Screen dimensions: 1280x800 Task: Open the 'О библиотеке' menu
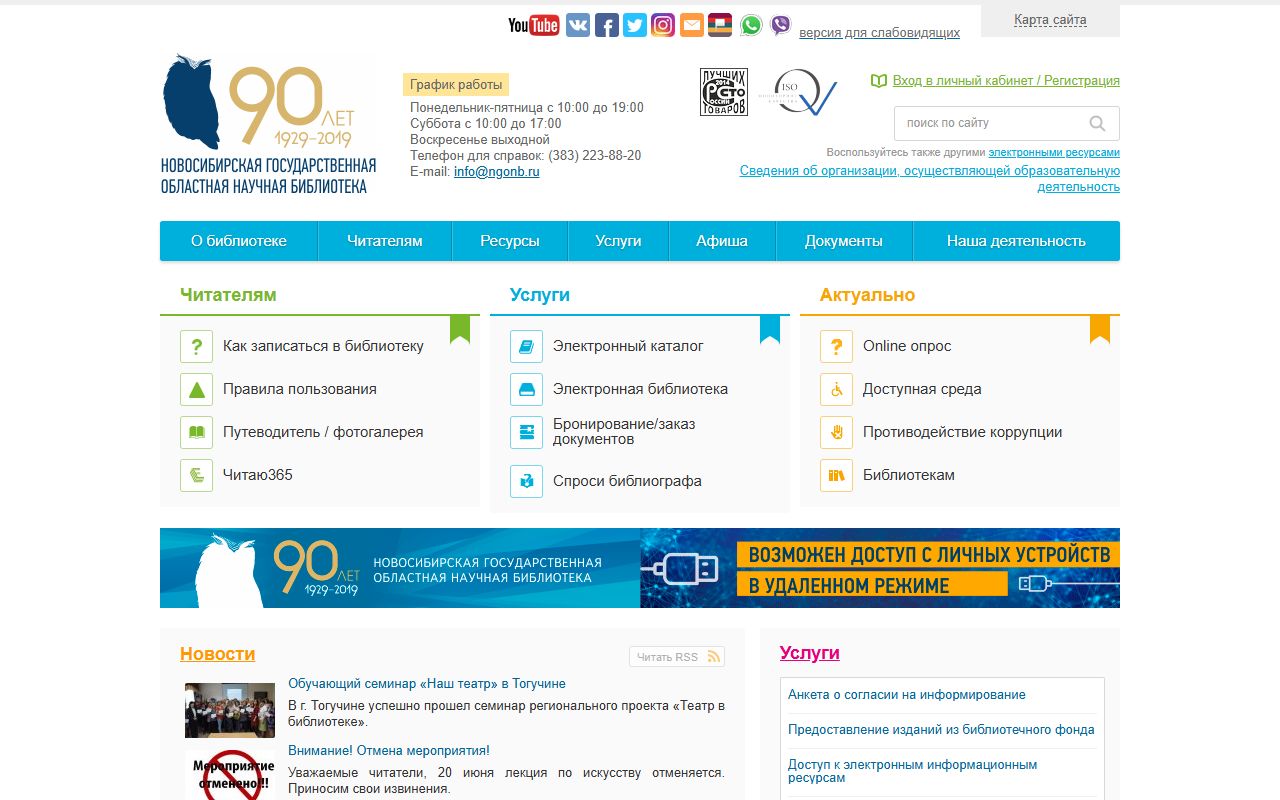[239, 241]
